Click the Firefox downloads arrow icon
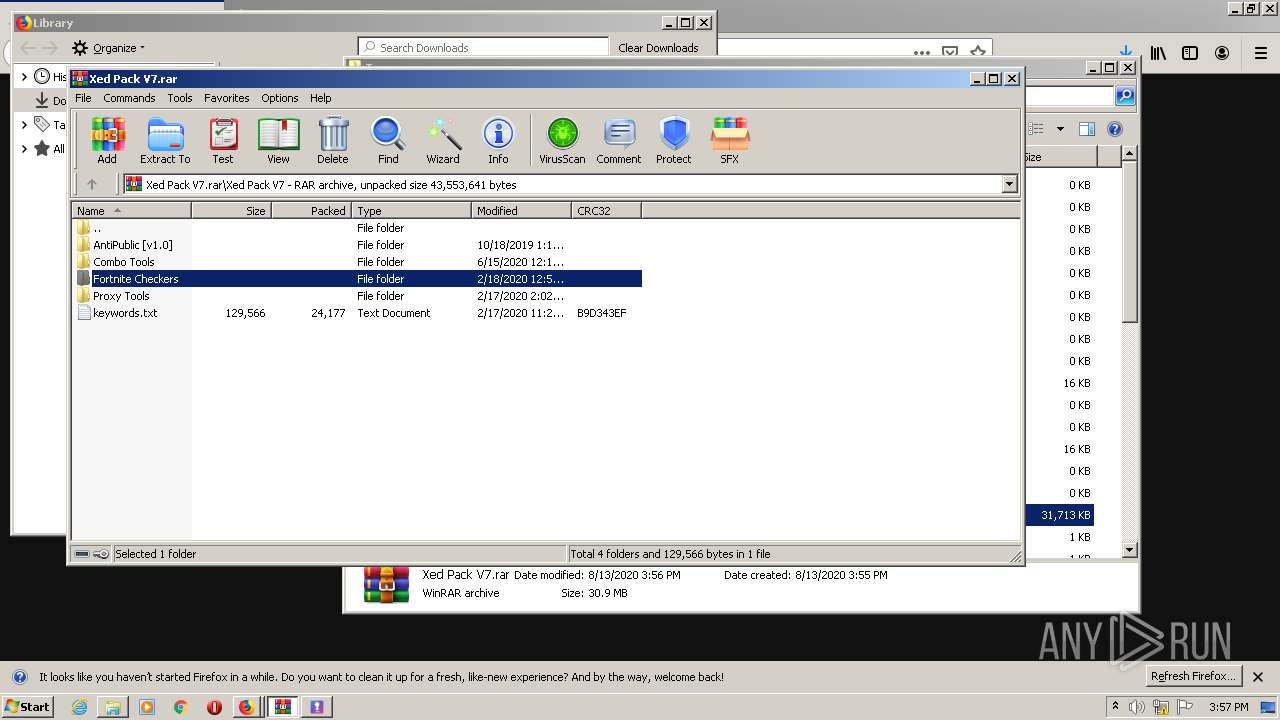This screenshot has width=1280, height=720. 1126,51
